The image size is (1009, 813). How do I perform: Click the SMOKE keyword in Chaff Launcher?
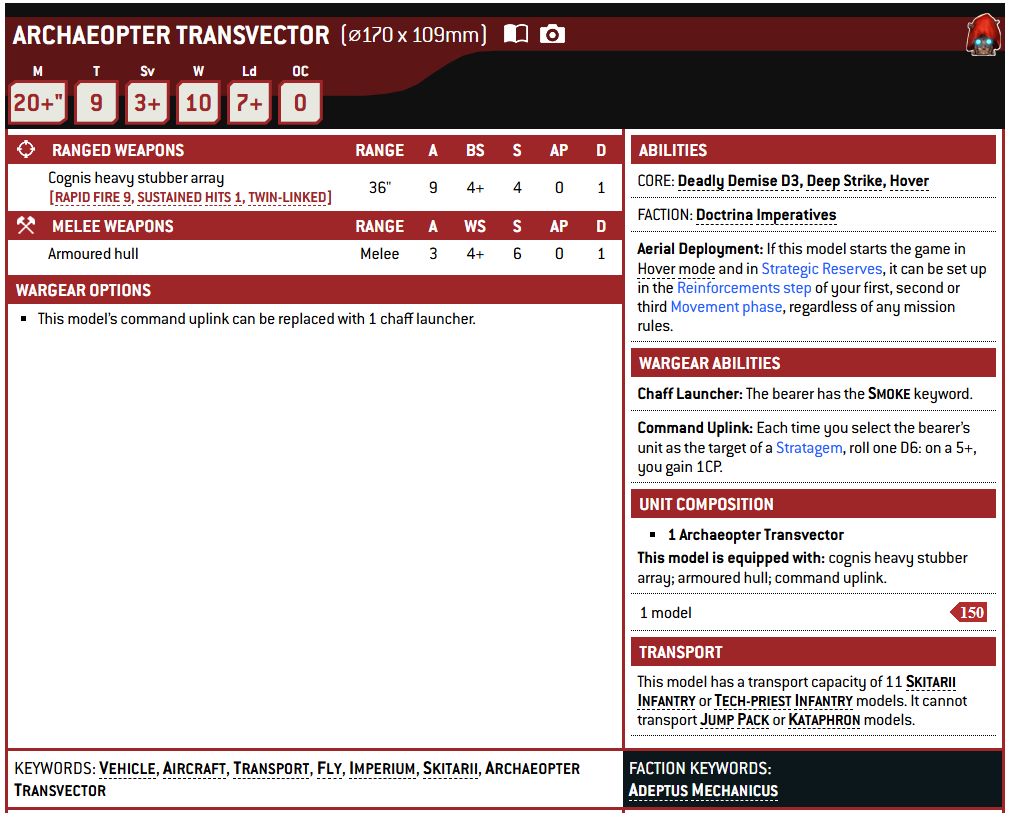coord(889,393)
